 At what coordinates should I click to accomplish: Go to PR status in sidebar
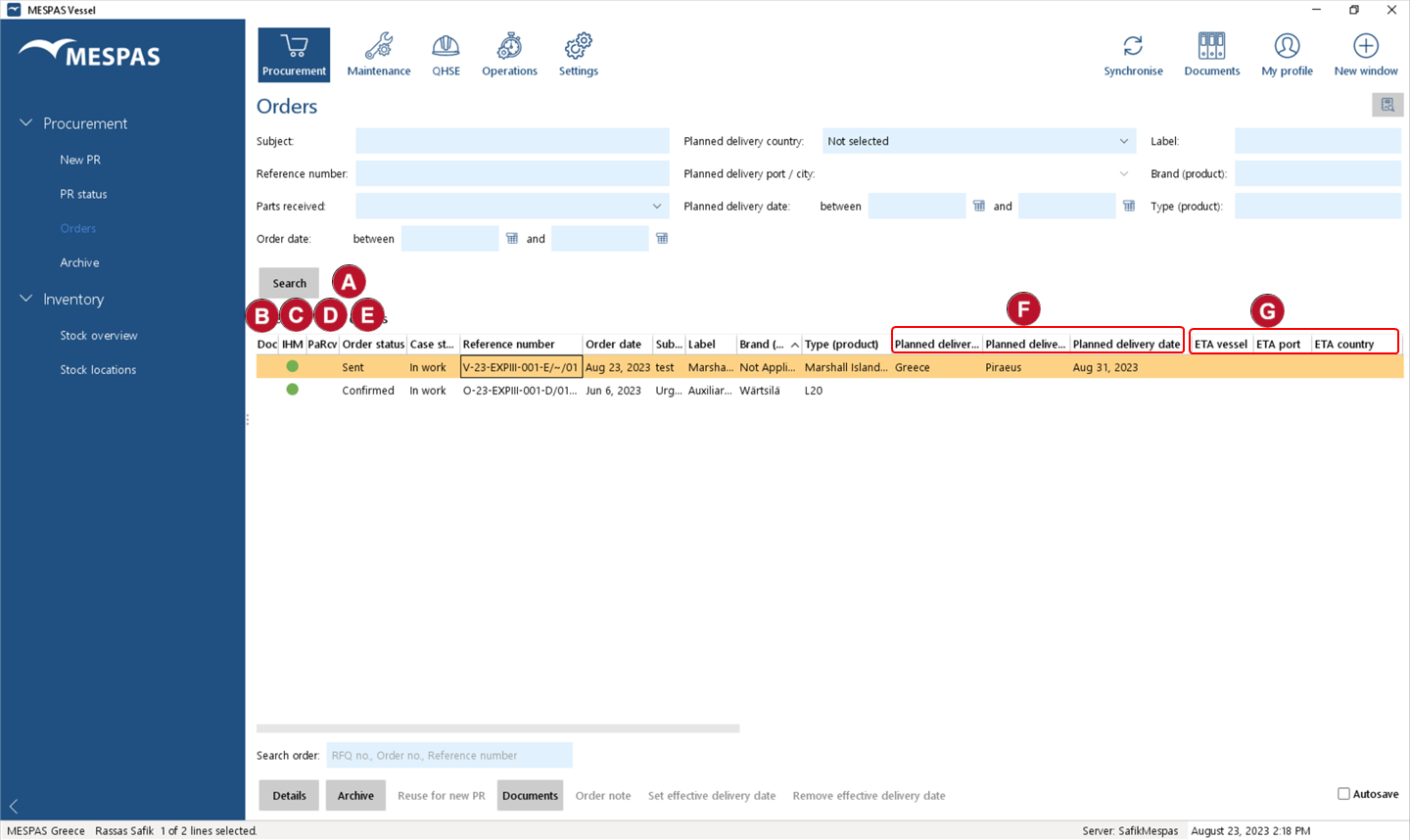tap(83, 194)
